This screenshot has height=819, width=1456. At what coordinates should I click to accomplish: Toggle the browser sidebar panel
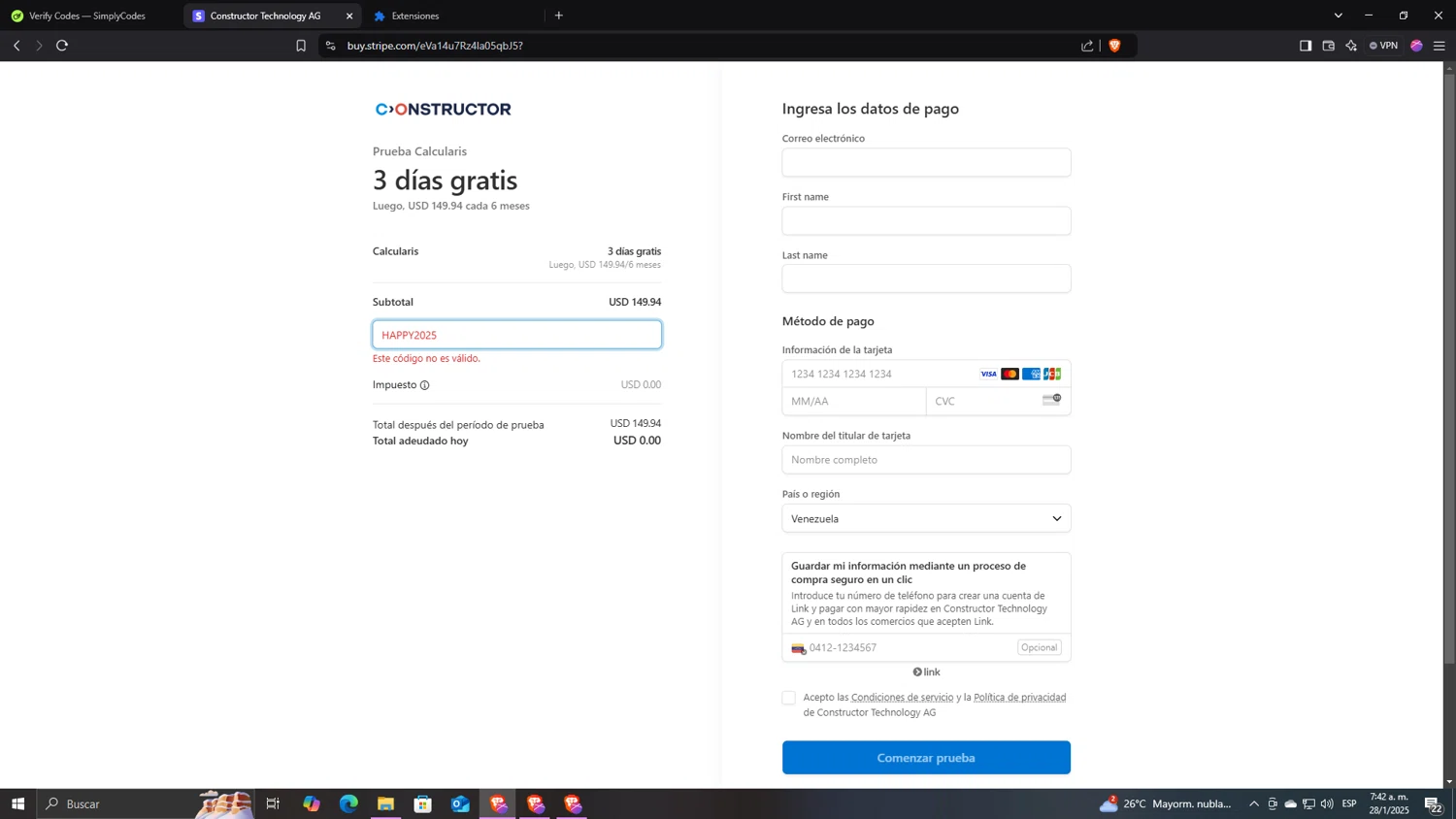click(x=1306, y=46)
